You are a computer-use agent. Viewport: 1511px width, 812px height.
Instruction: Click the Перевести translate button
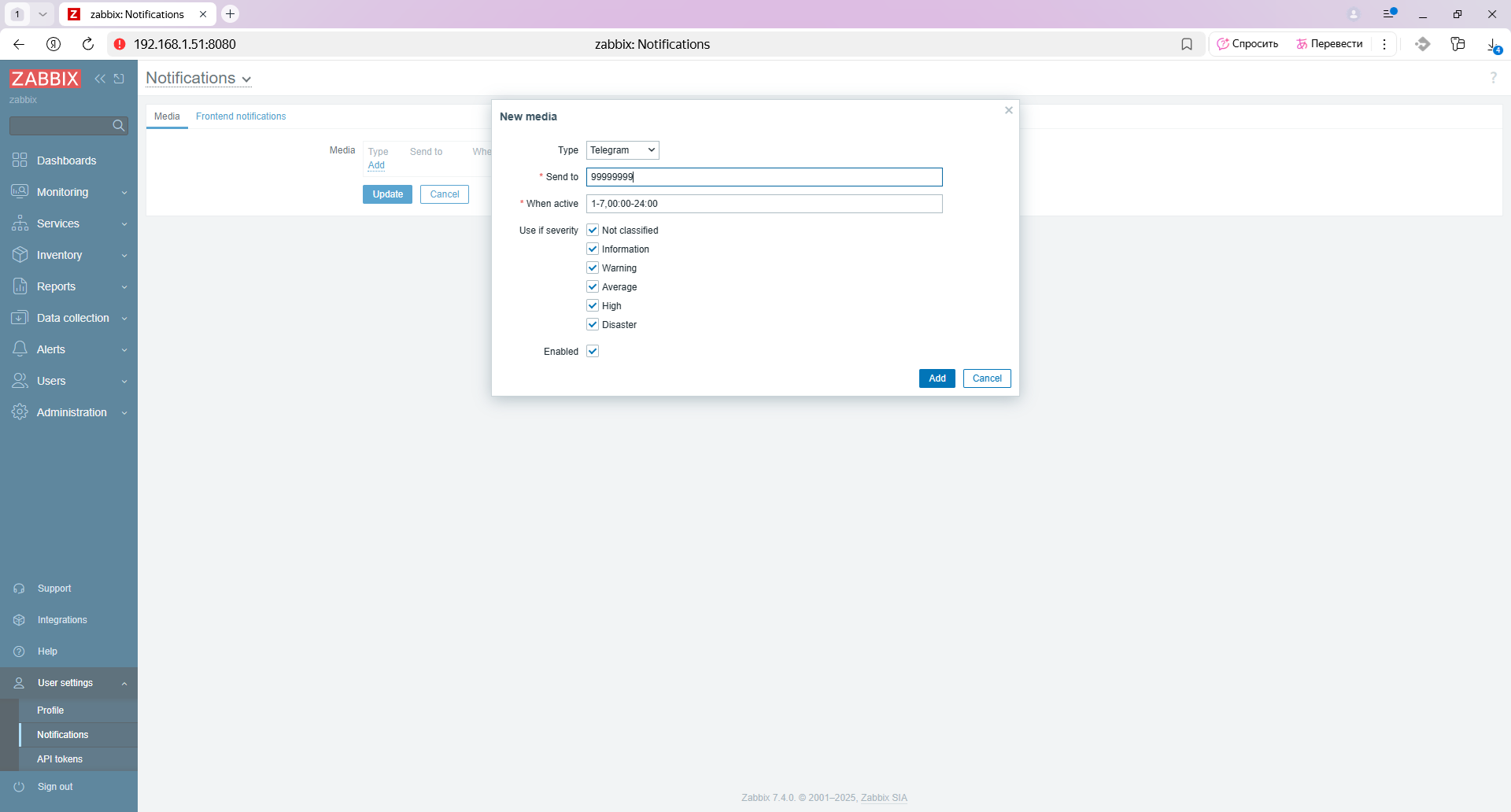(x=1329, y=44)
